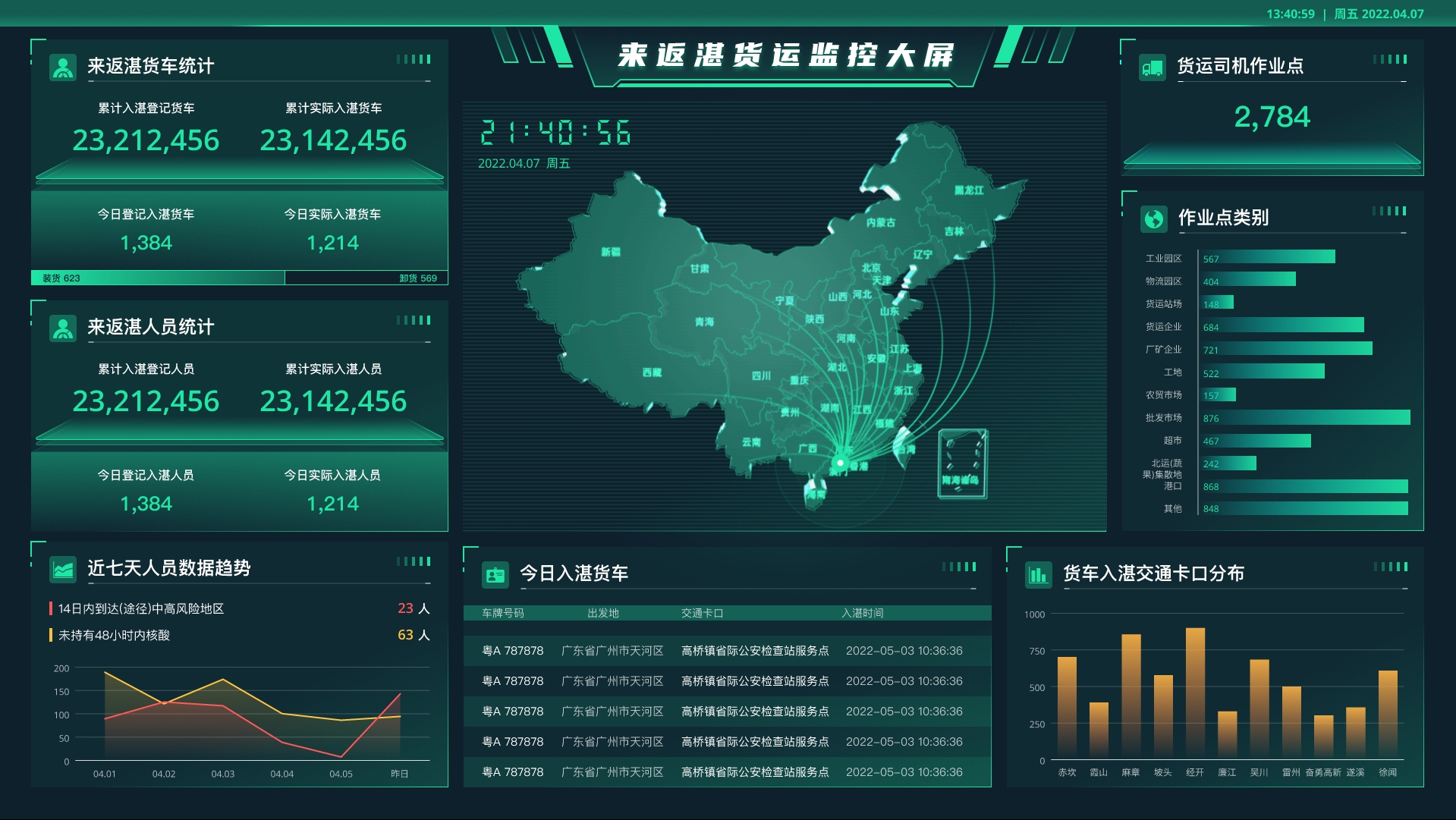Image resolution: width=1456 pixels, height=820 pixels.
Task: Select the 入湛时间 column header
Action: click(x=862, y=613)
